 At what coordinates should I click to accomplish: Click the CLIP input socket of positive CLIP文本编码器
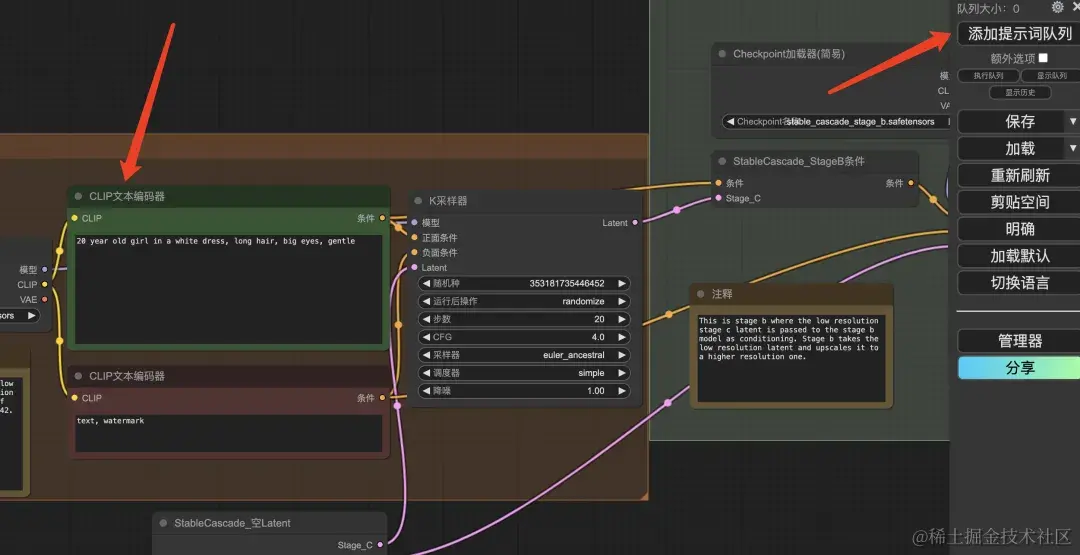(74, 218)
